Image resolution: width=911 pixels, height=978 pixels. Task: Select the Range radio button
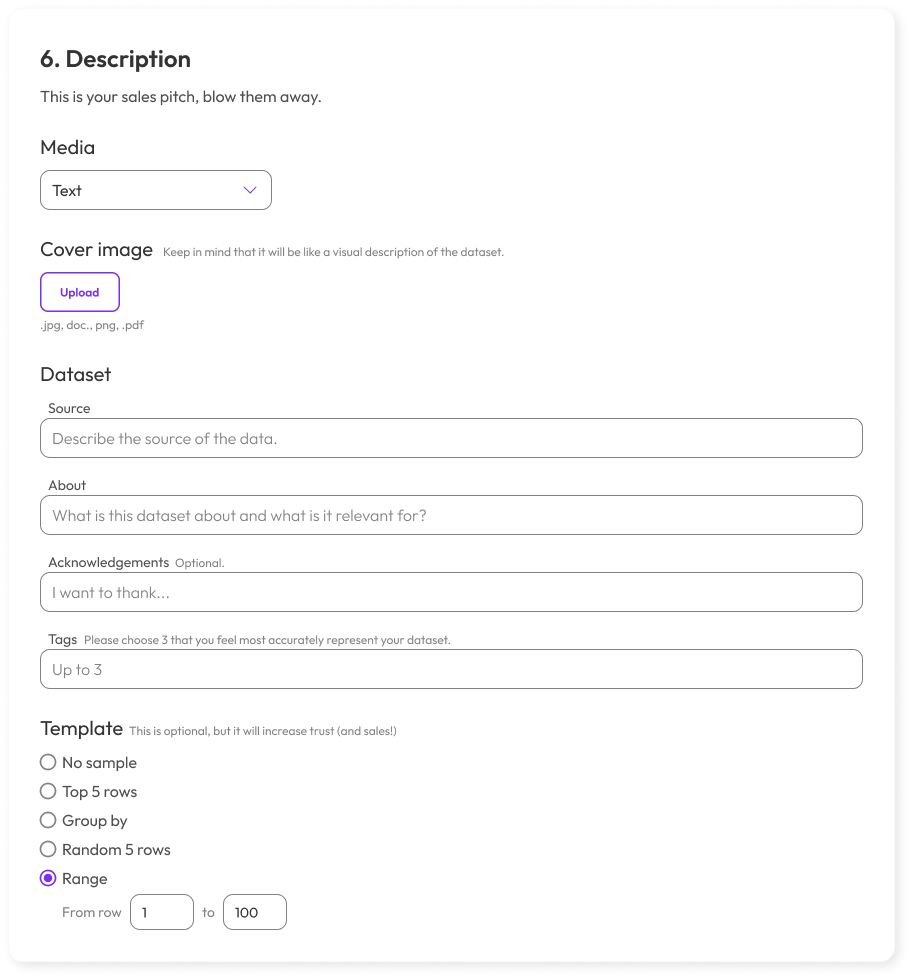point(48,878)
